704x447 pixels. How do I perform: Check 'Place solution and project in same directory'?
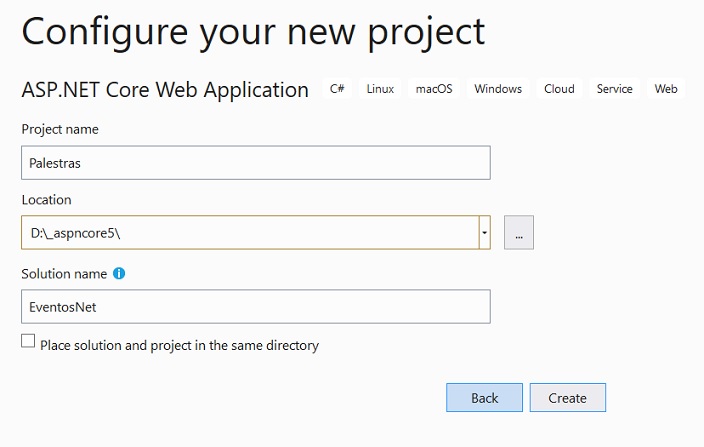(28, 341)
